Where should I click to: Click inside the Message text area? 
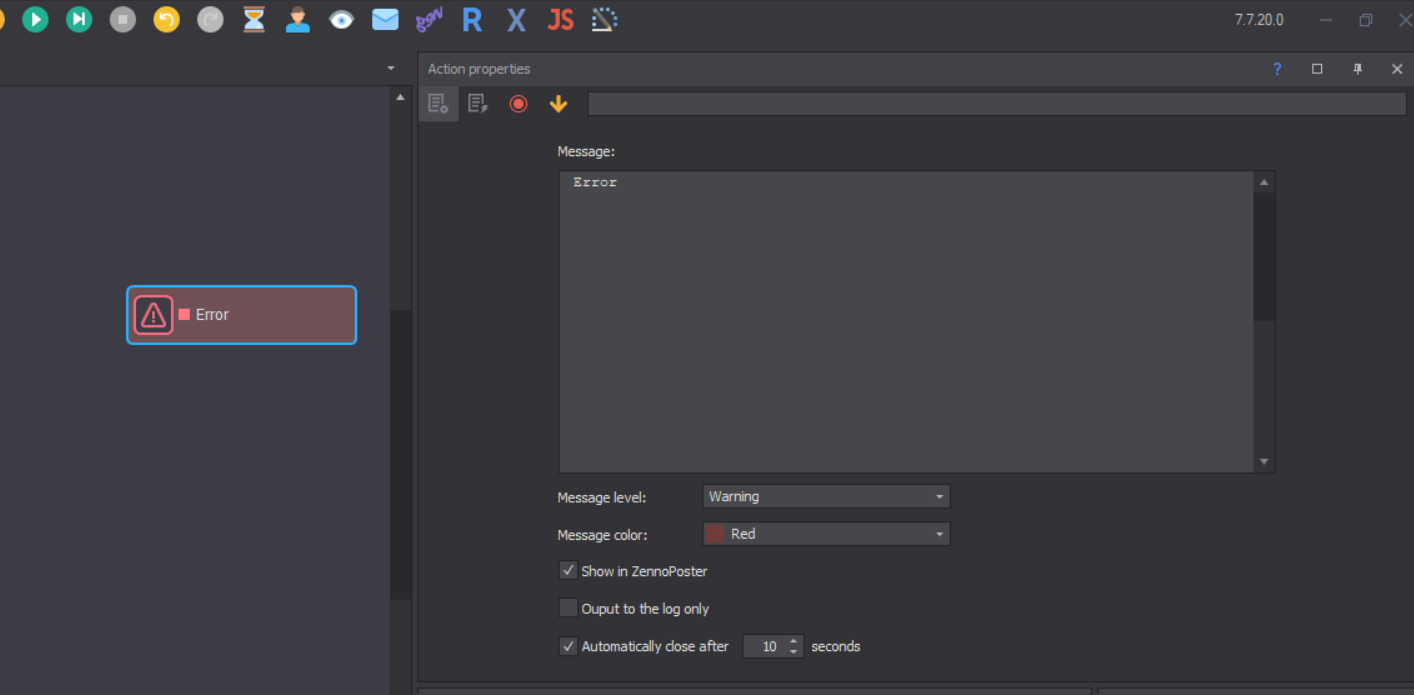(x=906, y=321)
